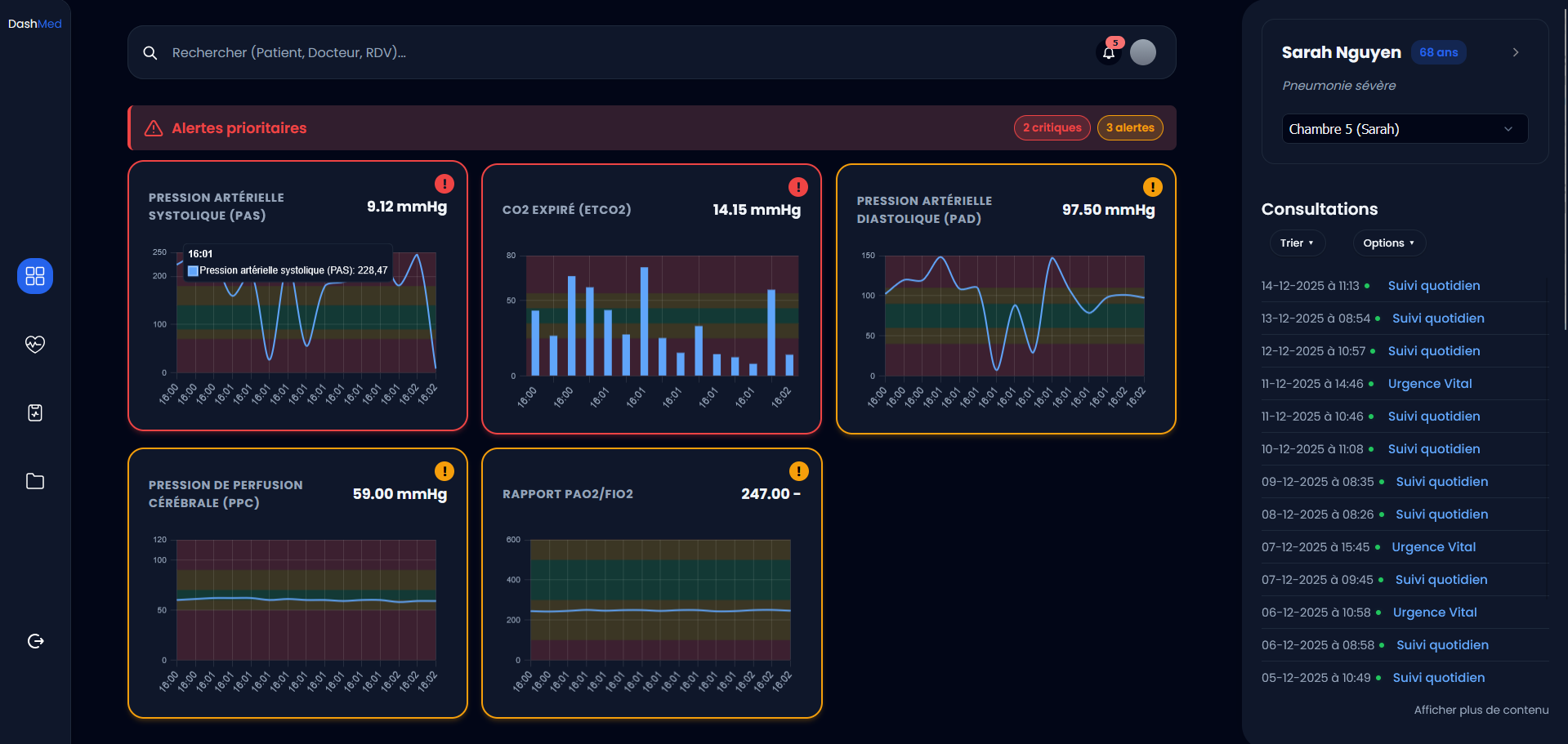Click the red alert icon on PAS card
Viewport: 1568px width, 744px height.
click(x=444, y=184)
